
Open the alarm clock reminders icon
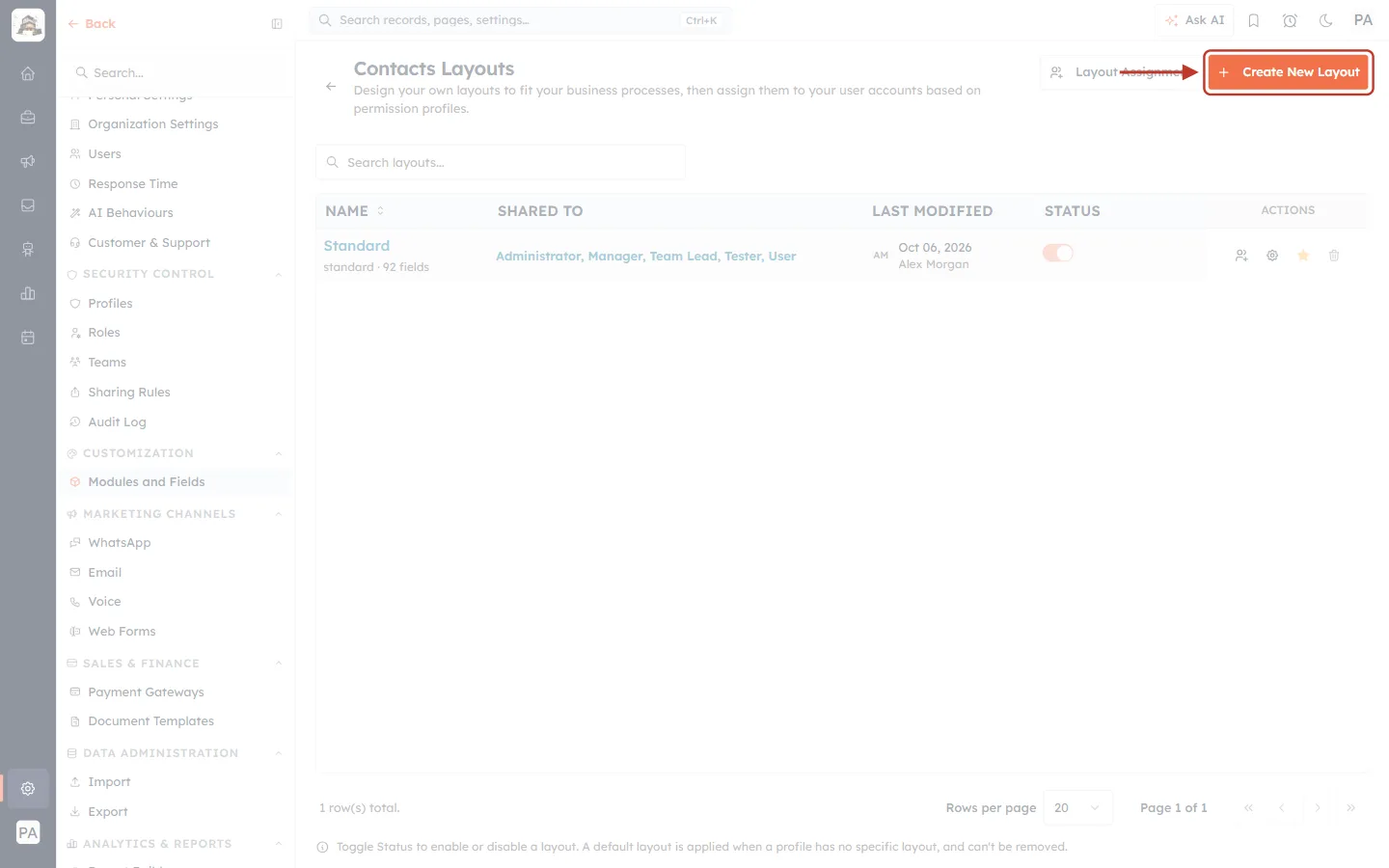(x=1290, y=20)
